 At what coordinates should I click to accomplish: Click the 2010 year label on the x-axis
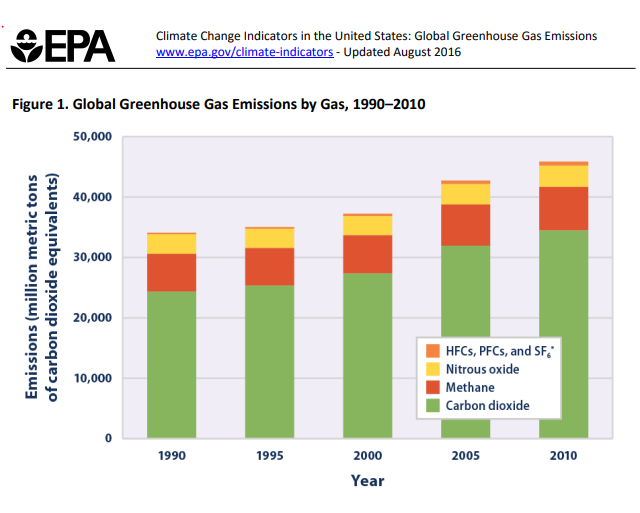click(x=563, y=456)
